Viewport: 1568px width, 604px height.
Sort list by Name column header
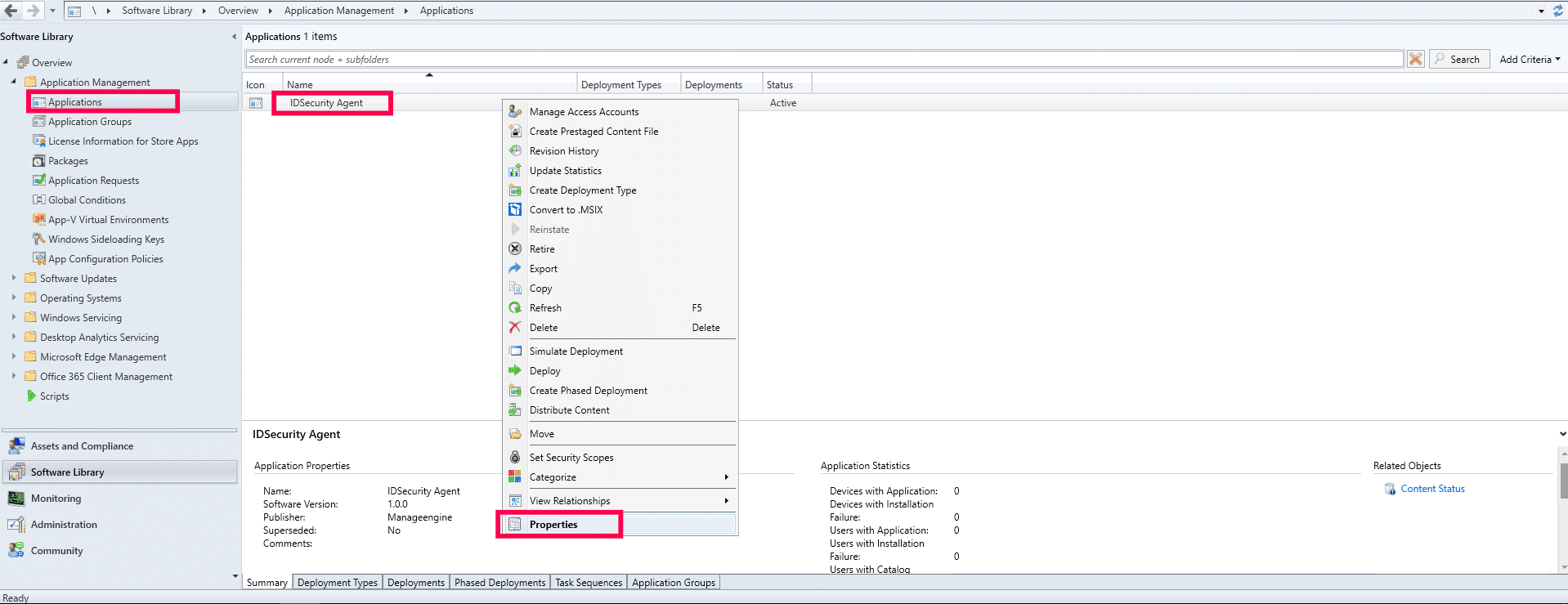coord(430,85)
